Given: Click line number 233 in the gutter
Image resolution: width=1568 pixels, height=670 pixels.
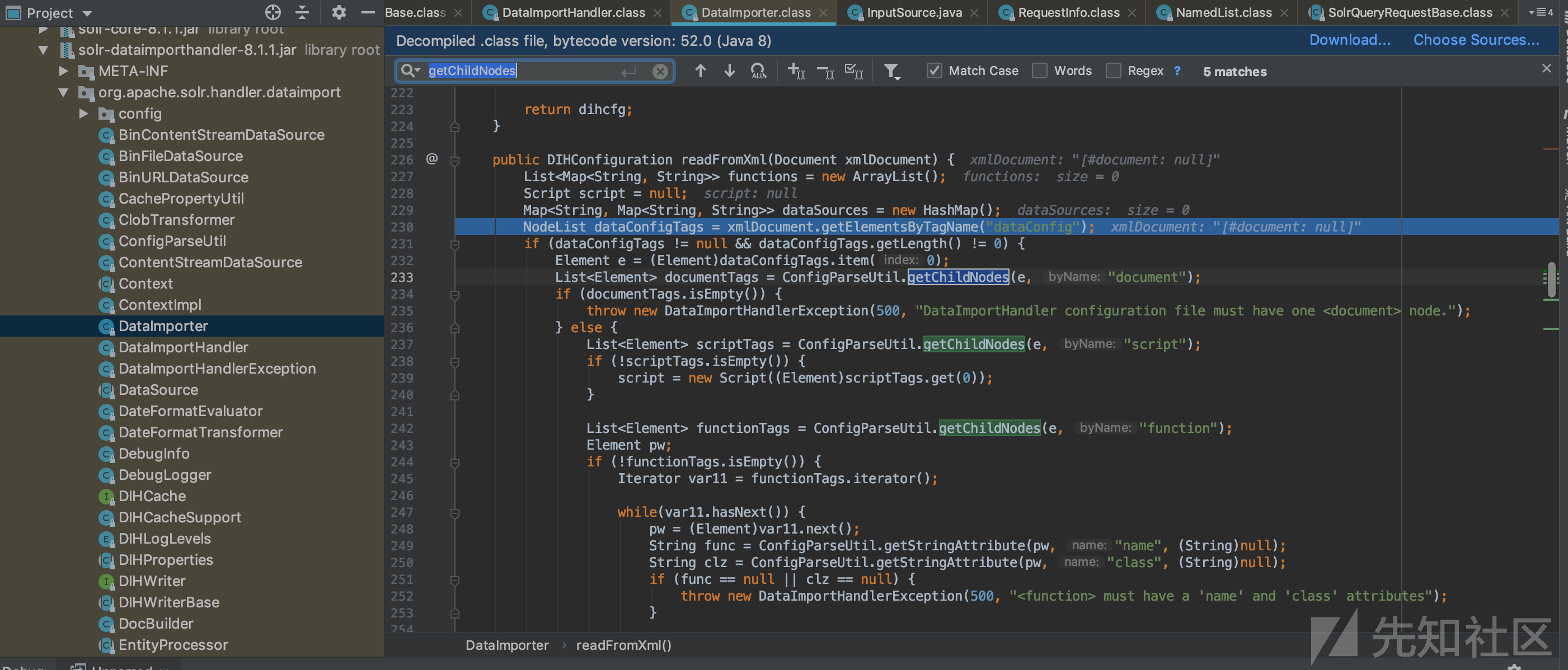Looking at the screenshot, I should pyautogui.click(x=402, y=277).
